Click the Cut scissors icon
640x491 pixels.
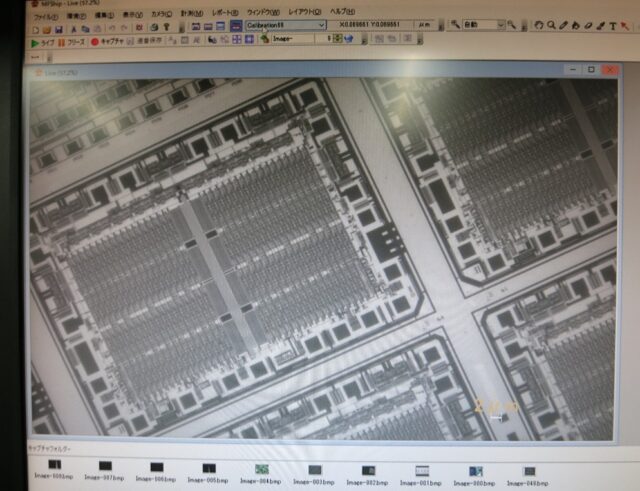pos(74,29)
